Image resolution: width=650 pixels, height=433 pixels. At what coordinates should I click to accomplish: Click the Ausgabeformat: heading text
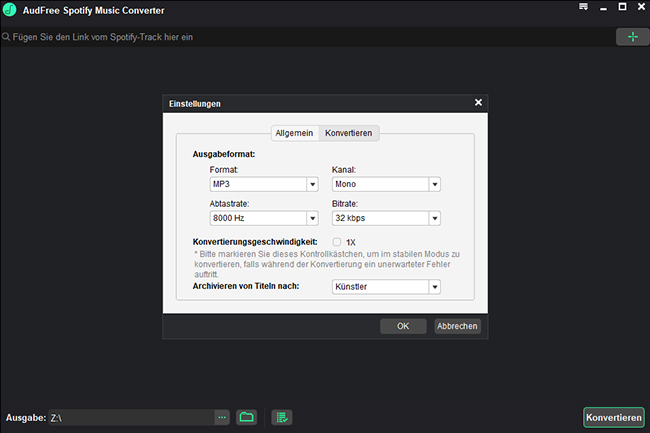(224, 154)
